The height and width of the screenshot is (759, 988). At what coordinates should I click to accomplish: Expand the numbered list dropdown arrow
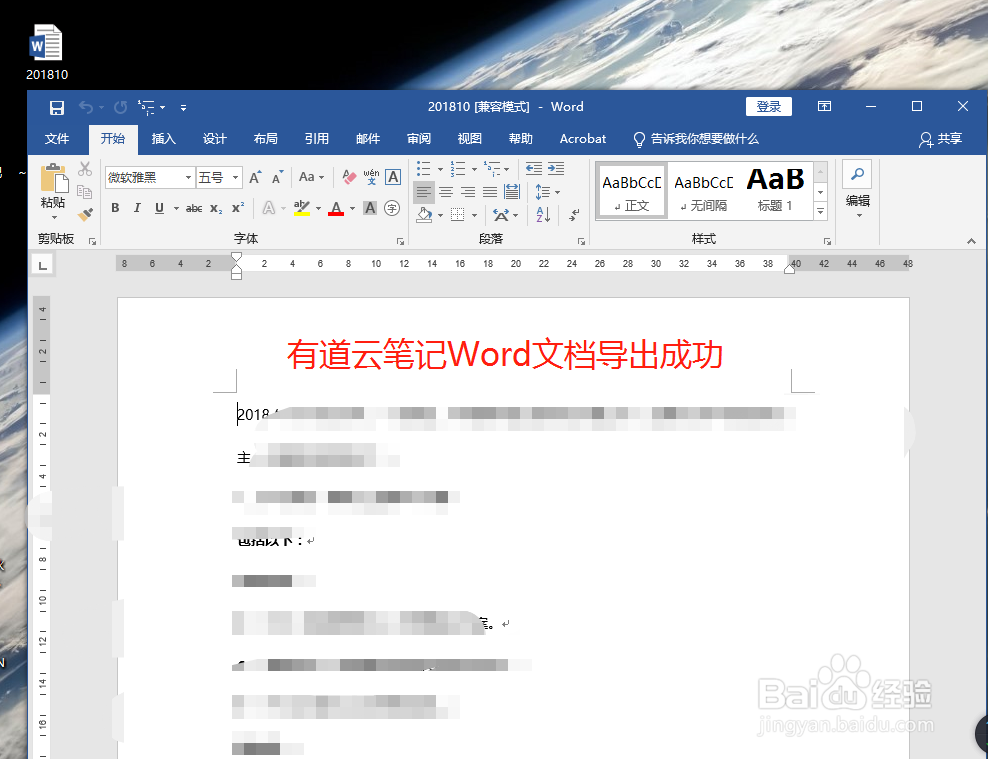click(x=474, y=169)
